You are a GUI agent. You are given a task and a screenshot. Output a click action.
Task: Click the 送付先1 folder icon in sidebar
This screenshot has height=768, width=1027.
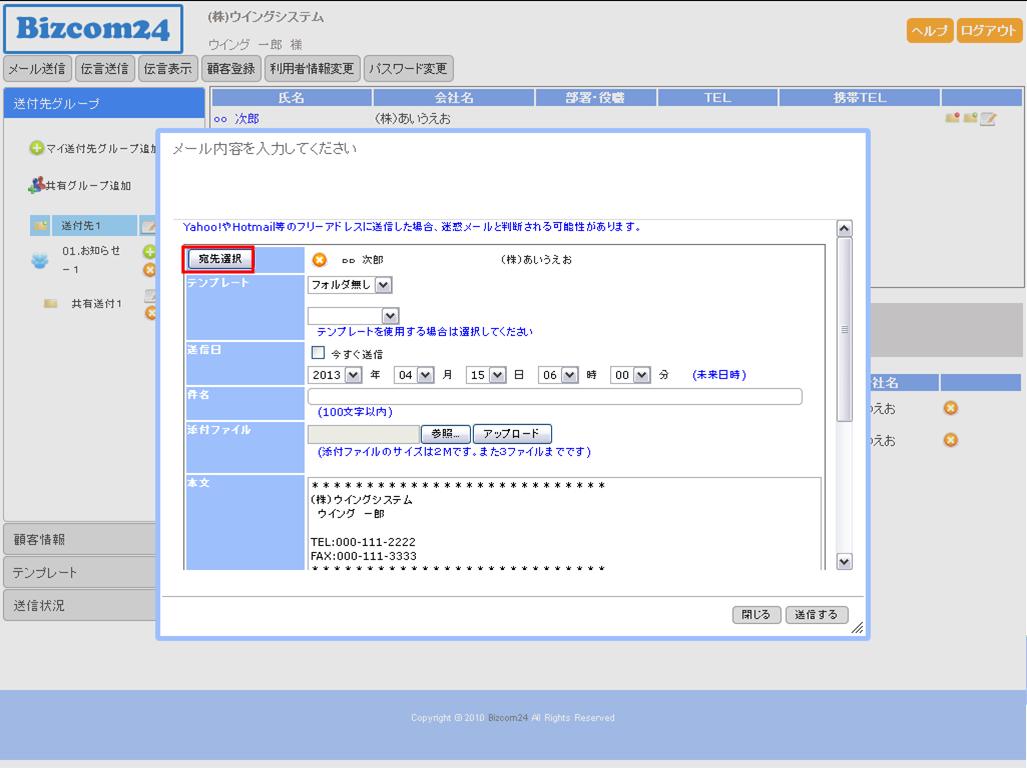pyautogui.click(x=41, y=226)
